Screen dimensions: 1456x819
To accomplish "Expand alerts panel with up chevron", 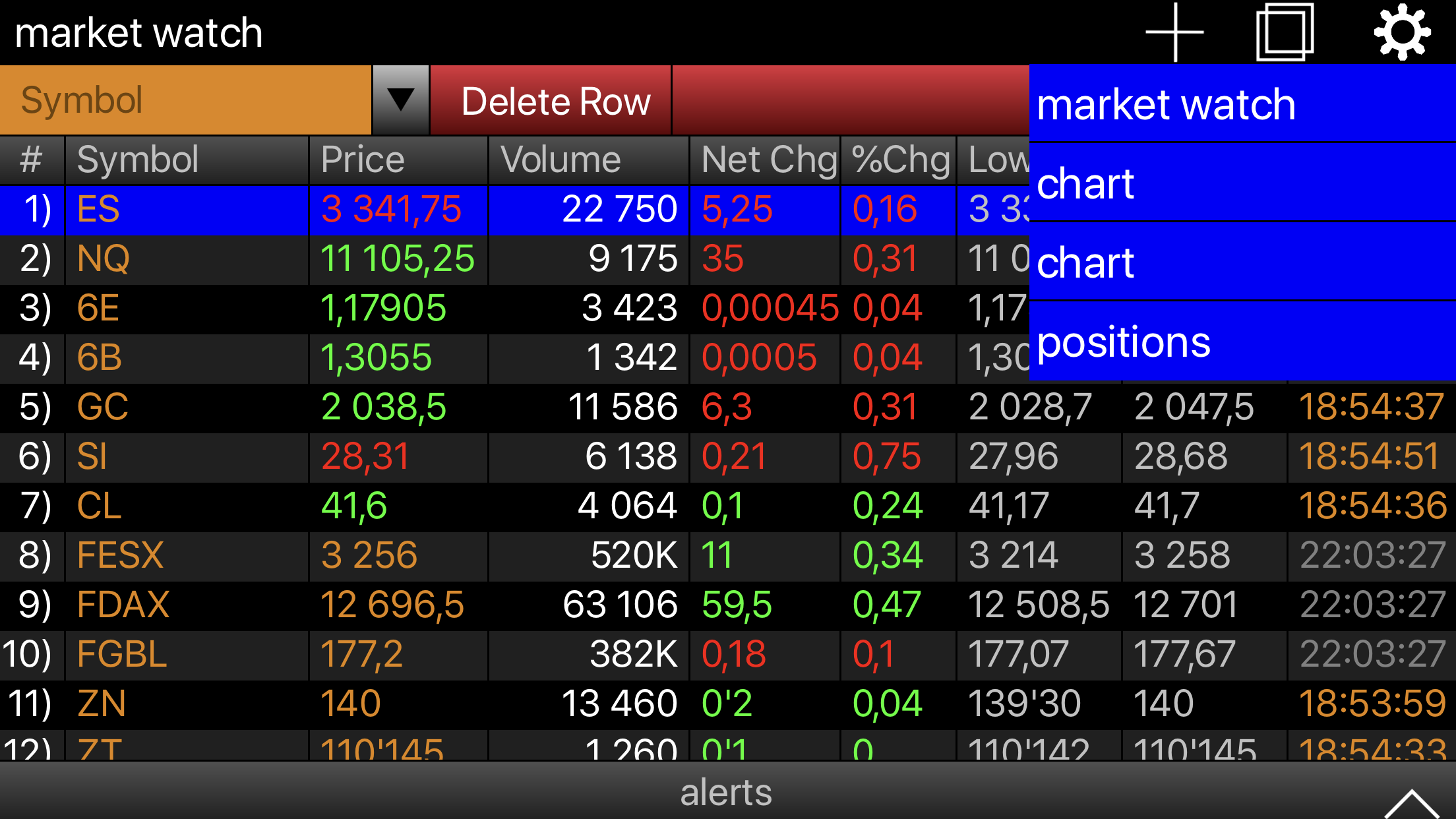I will click(1411, 803).
